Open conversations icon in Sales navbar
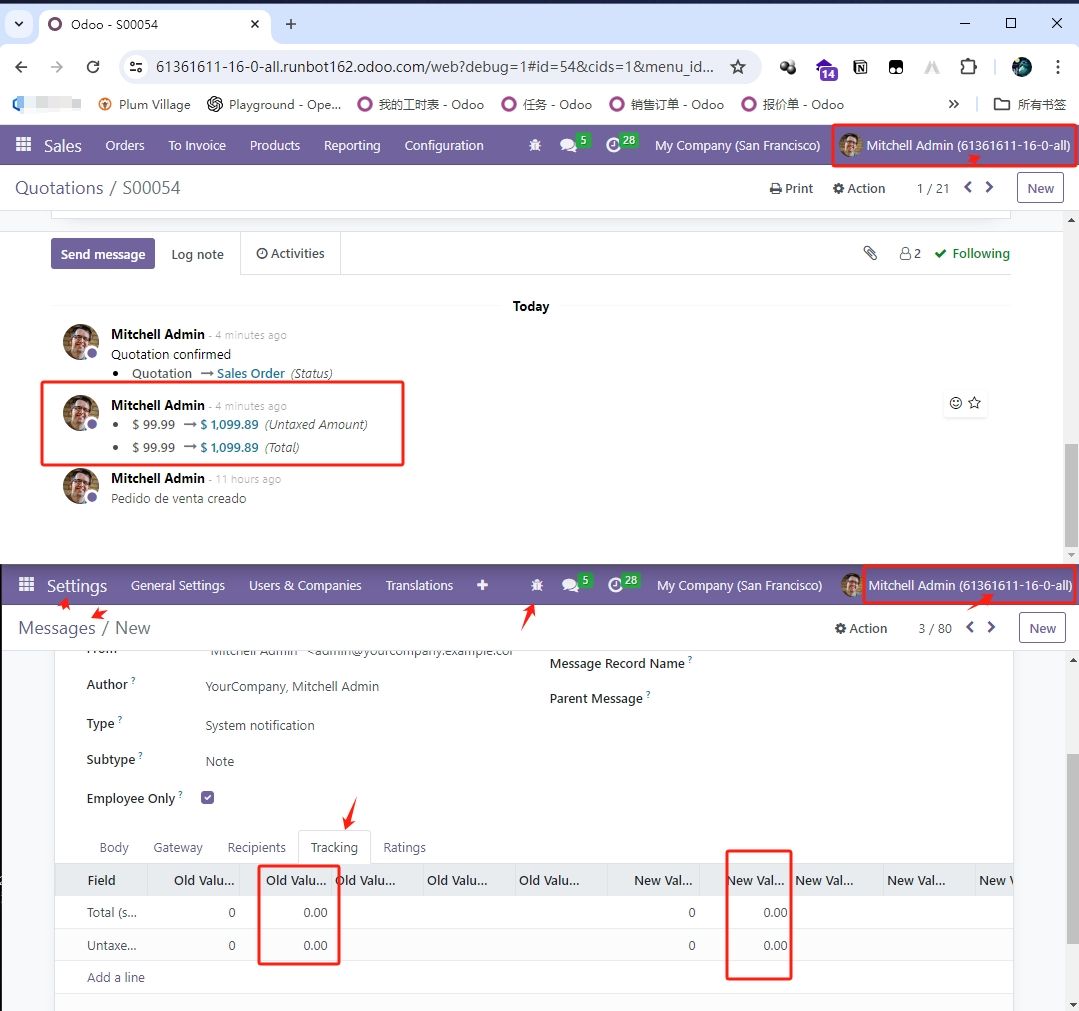Screen dimensions: 1079x1011 coord(568,145)
